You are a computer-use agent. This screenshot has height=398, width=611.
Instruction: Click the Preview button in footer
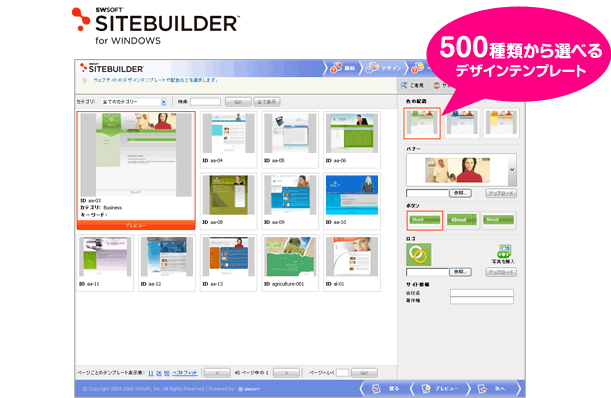(x=440, y=389)
